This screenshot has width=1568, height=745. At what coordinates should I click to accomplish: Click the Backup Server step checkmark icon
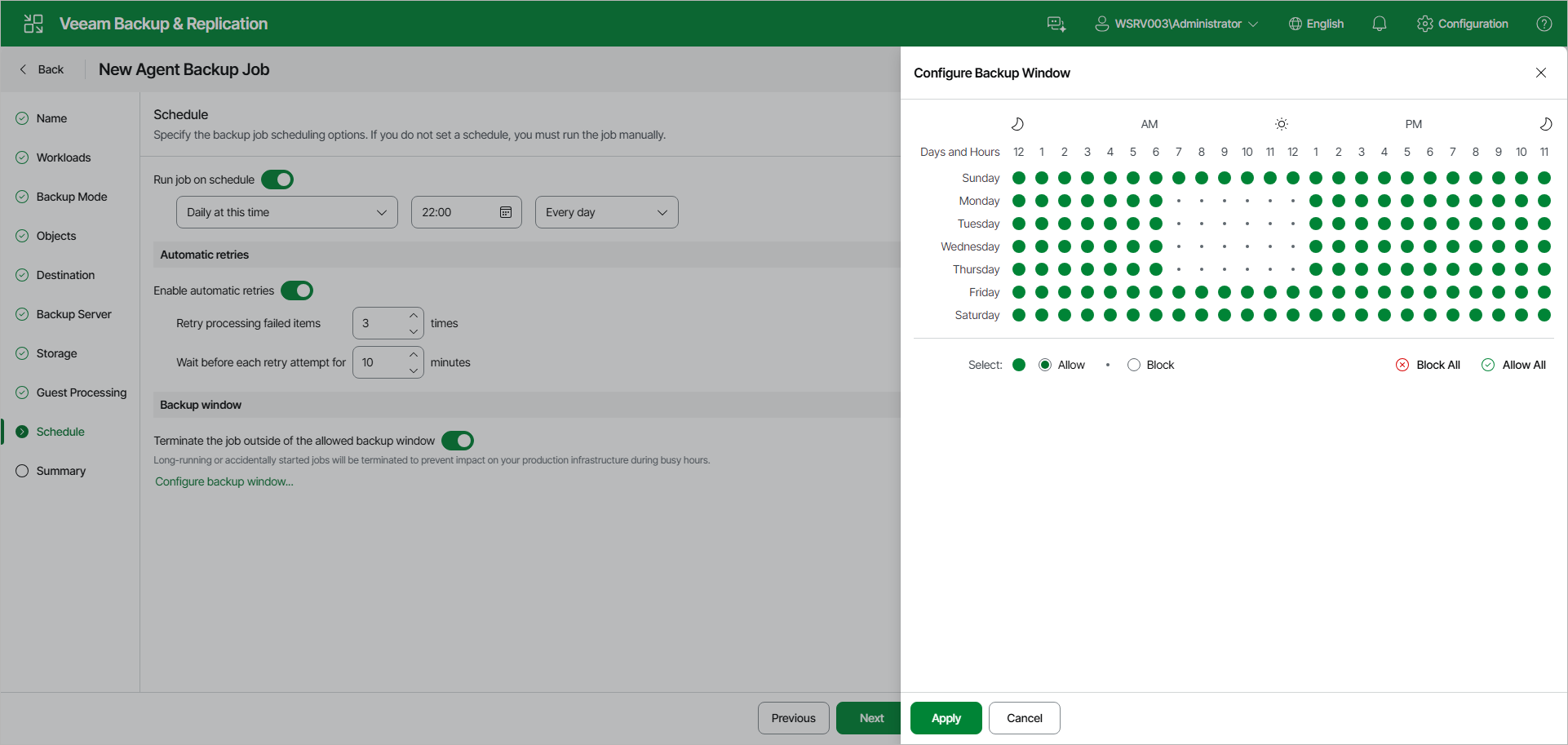click(x=22, y=314)
